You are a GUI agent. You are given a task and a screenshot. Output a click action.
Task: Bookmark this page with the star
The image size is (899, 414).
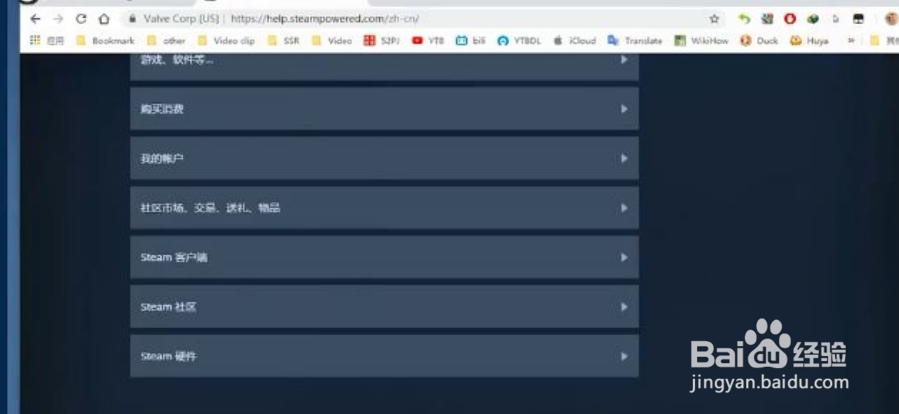714,19
